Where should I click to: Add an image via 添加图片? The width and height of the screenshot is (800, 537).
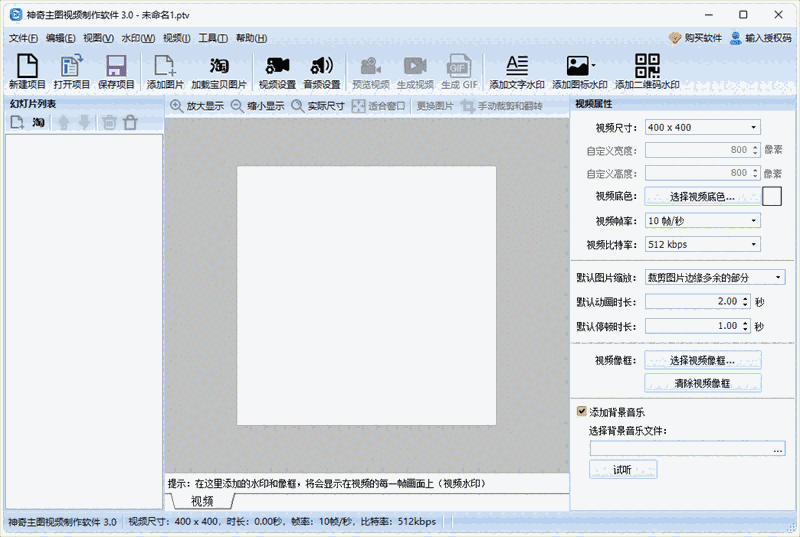(x=165, y=71)
